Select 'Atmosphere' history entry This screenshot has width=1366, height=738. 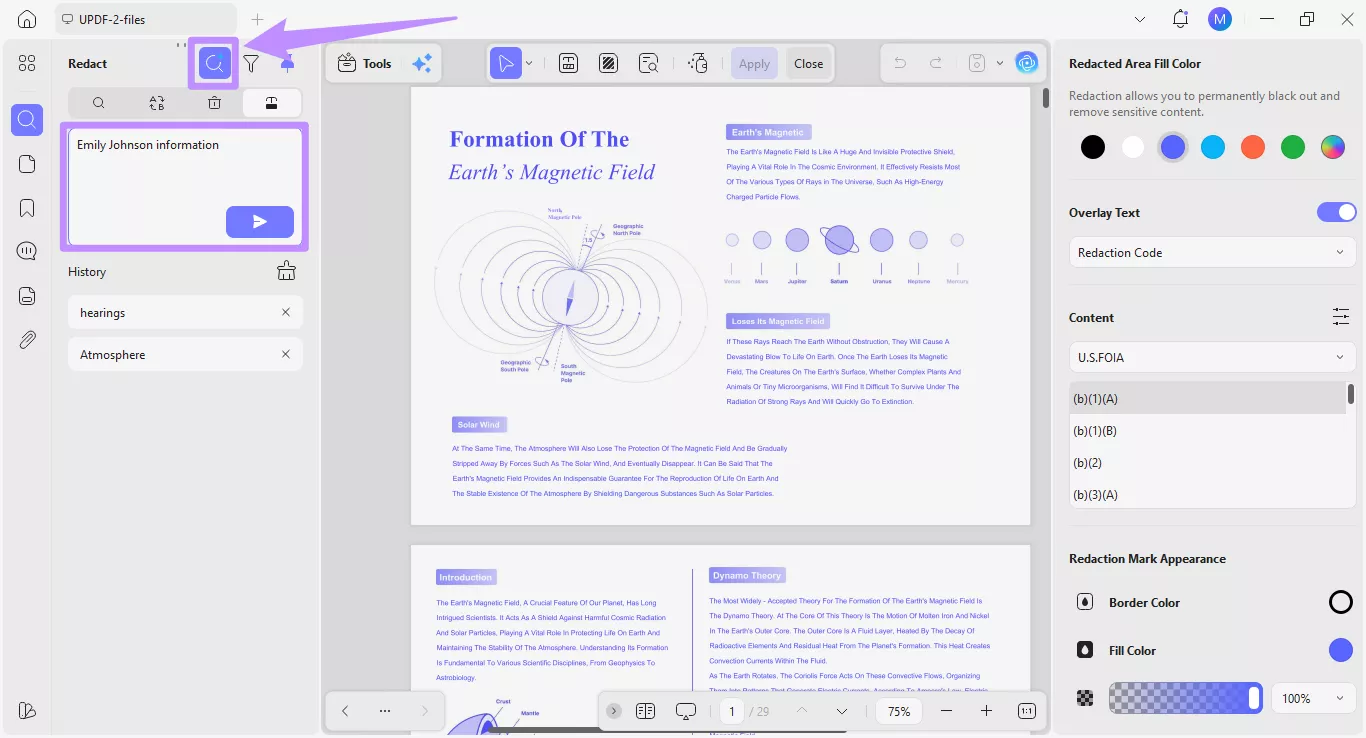click(x=185, y=354)
